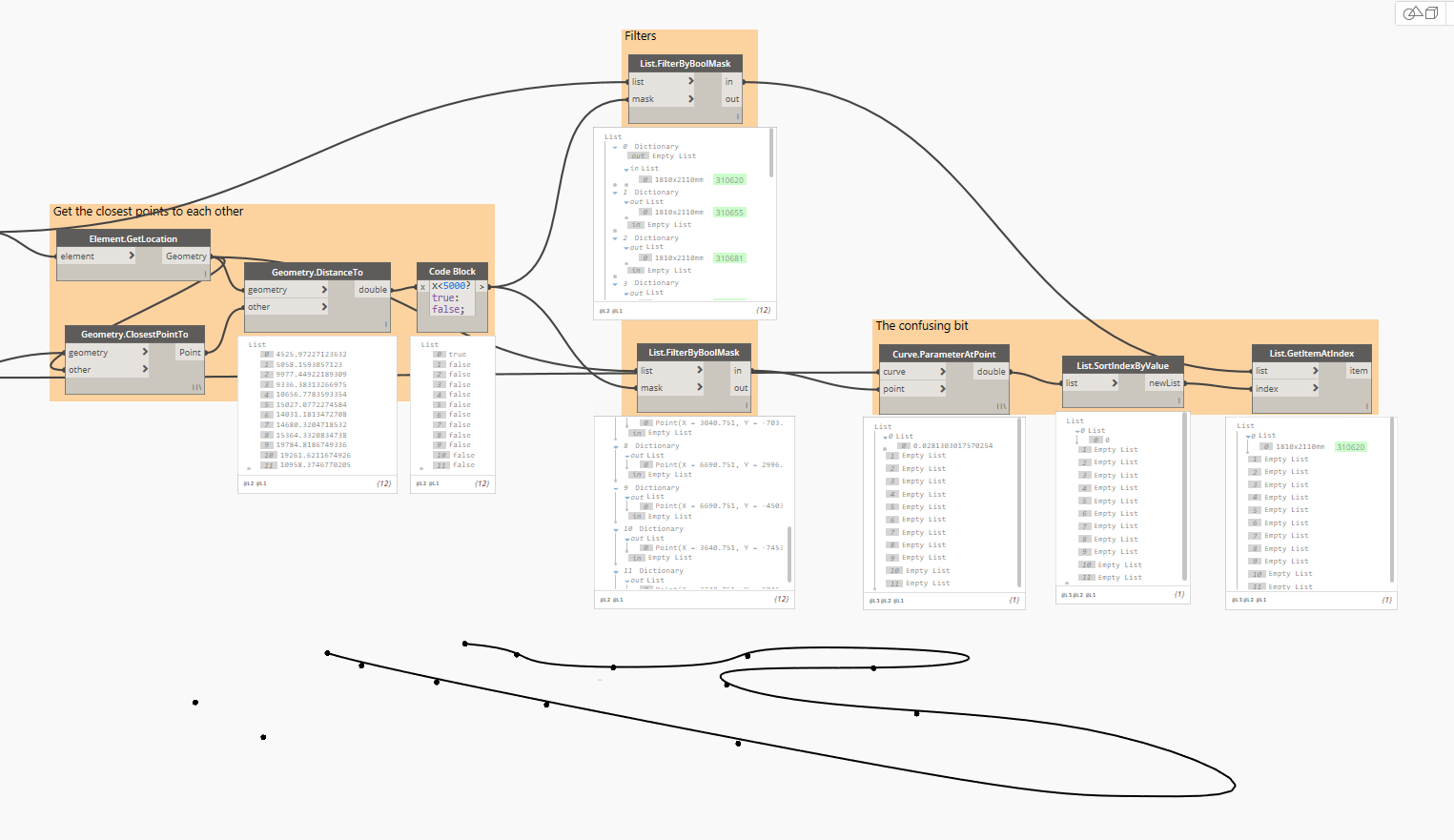Select the List.SortIndexByValue node header
The height and width of the screenshot is (840, 1454).
1123,365
